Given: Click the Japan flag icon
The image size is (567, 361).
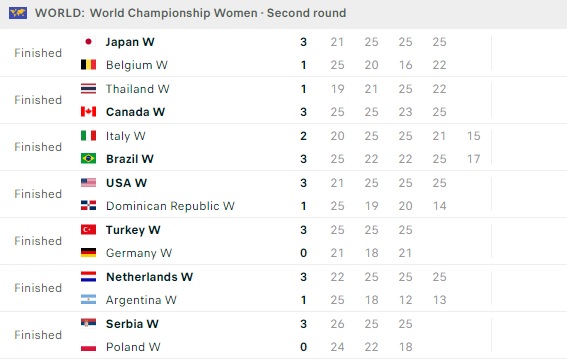Looking at the screenshot, I should (88, 42).
